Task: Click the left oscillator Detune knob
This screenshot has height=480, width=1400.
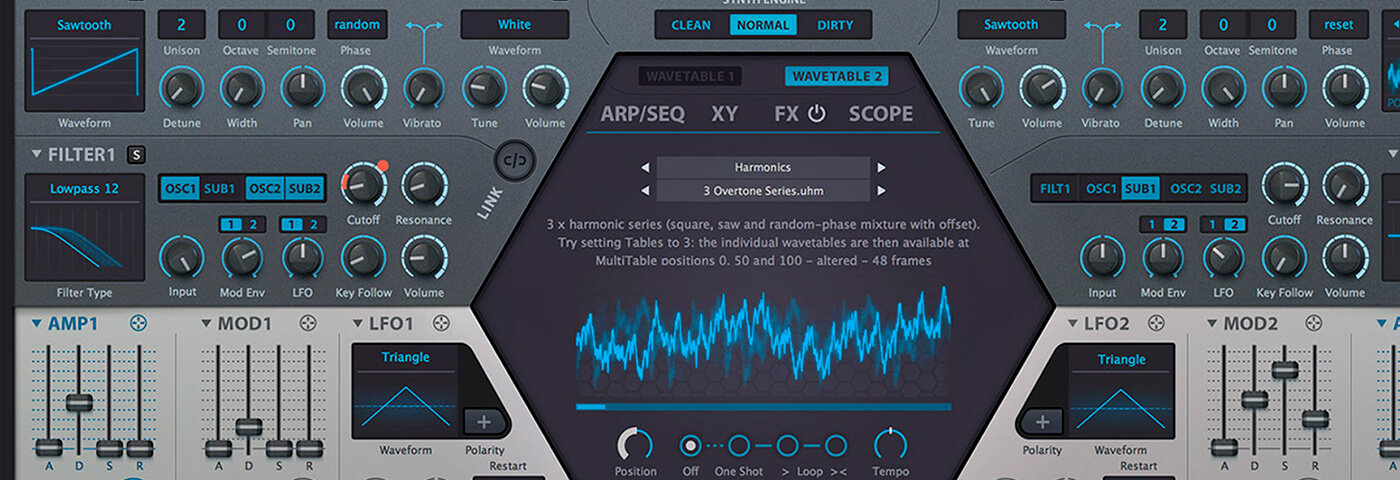Action: 182,89
